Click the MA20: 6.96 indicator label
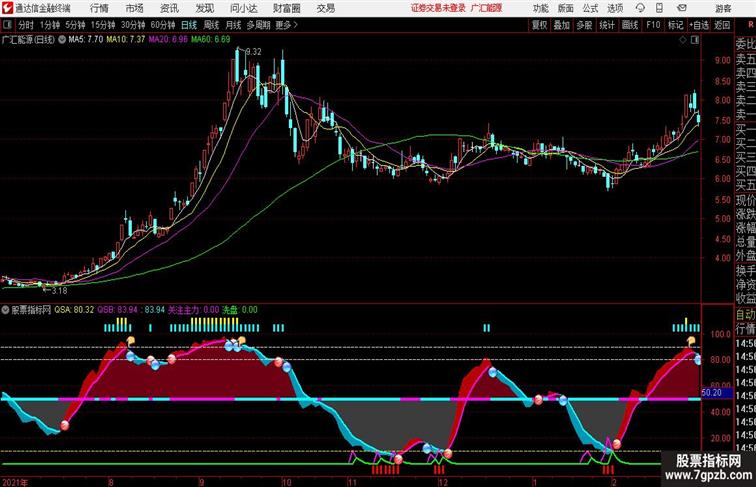Viewport: 756px width, 487px height. pos(168,40)
